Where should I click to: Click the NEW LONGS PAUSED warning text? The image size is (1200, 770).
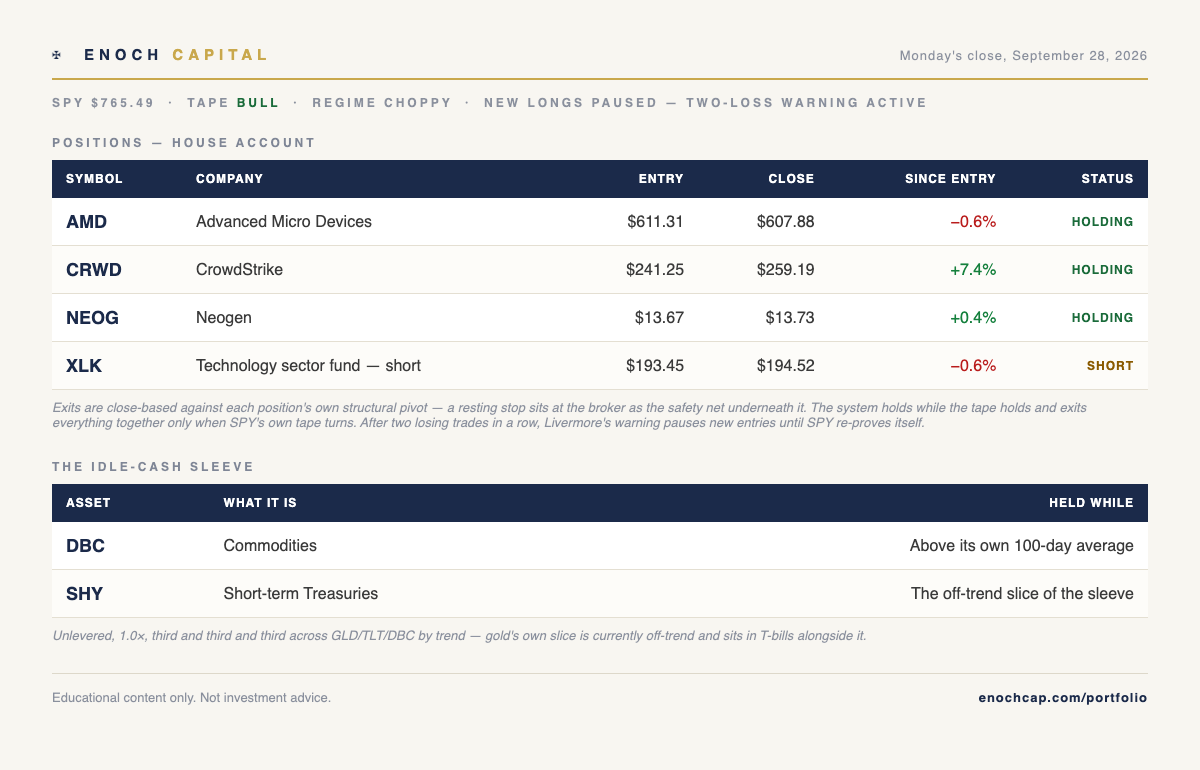[x=705, y=102]
